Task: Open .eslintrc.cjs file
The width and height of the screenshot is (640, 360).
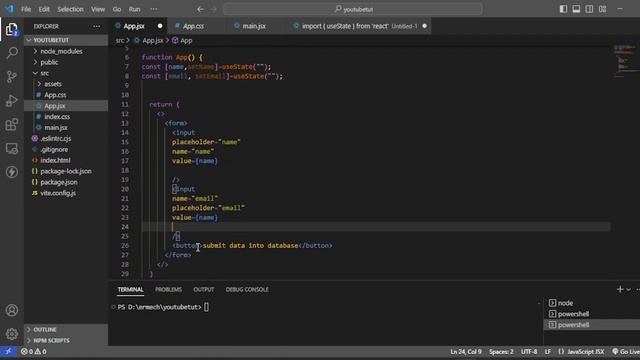Action: (x=66, y=138)
